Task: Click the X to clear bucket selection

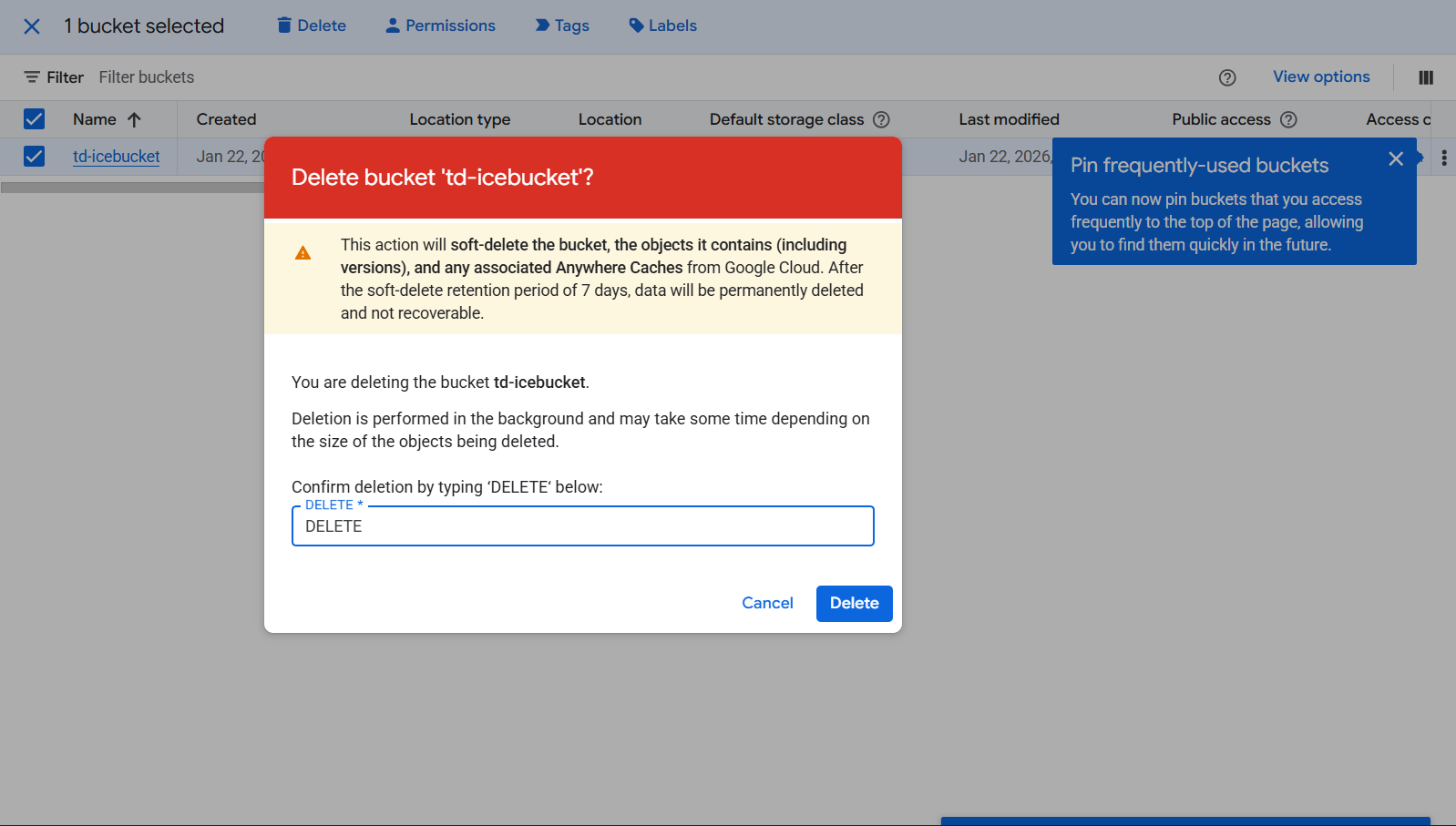Action: 32,26
